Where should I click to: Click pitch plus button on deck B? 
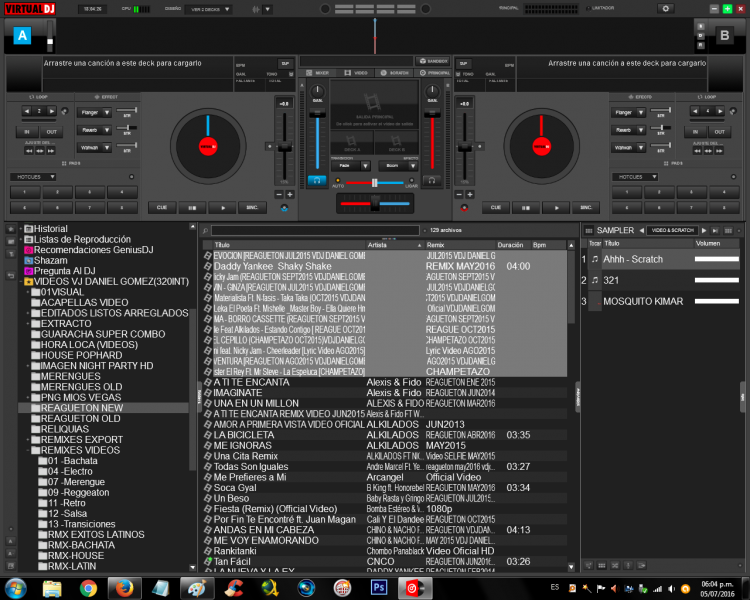point(470,194)
